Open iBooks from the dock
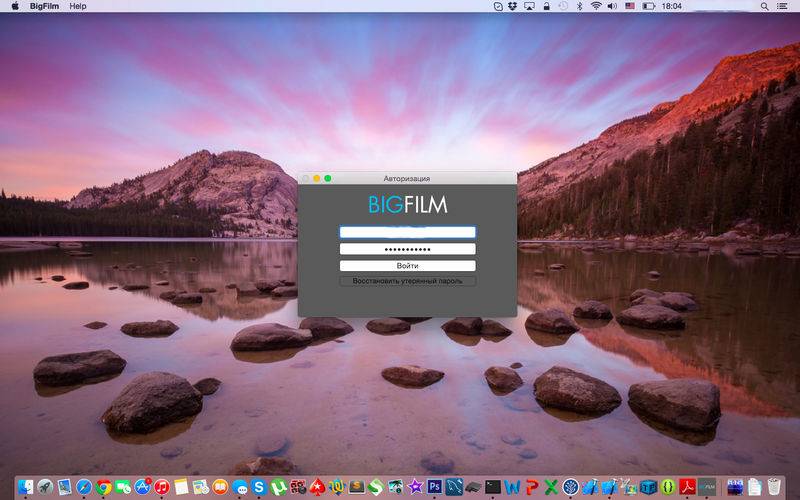 [x=220, y=487]
